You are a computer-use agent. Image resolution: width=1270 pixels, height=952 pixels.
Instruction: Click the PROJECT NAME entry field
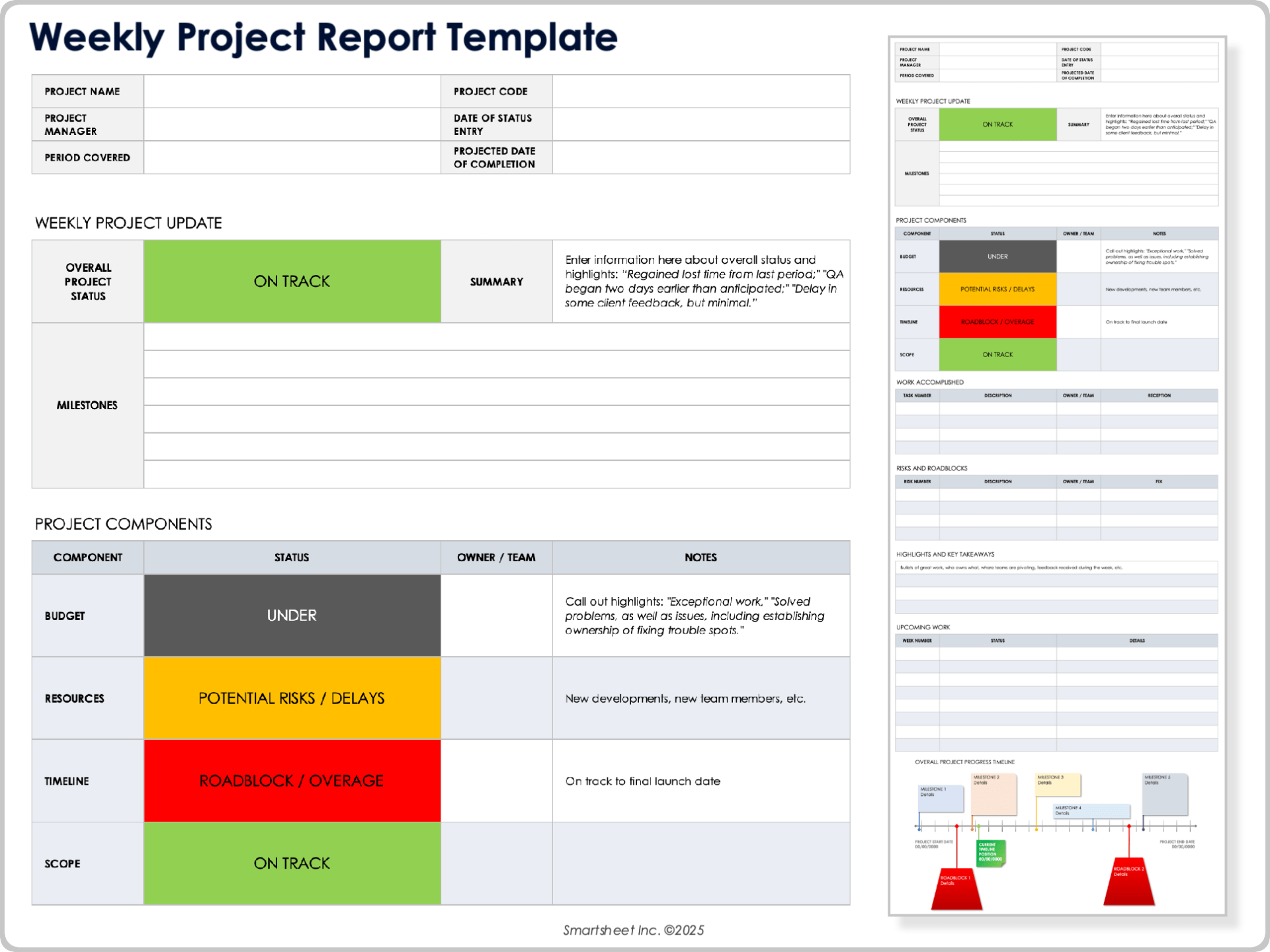pyautogui.click(x=291, y=91)
